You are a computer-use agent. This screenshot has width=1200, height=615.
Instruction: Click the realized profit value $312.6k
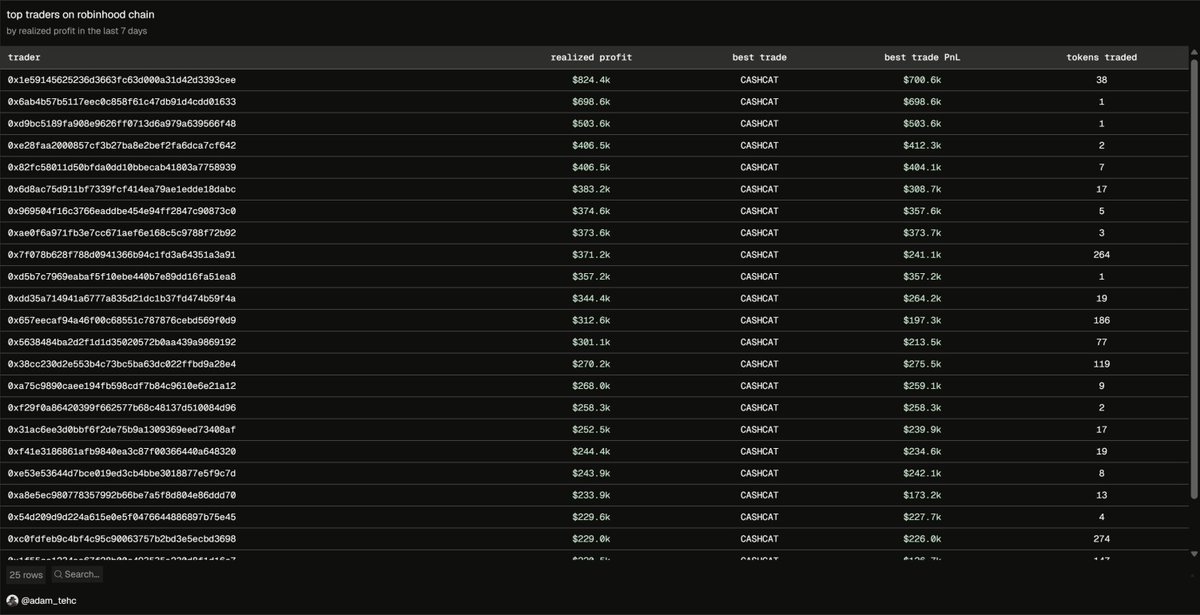pyautogui.click(x=591, y=321)
